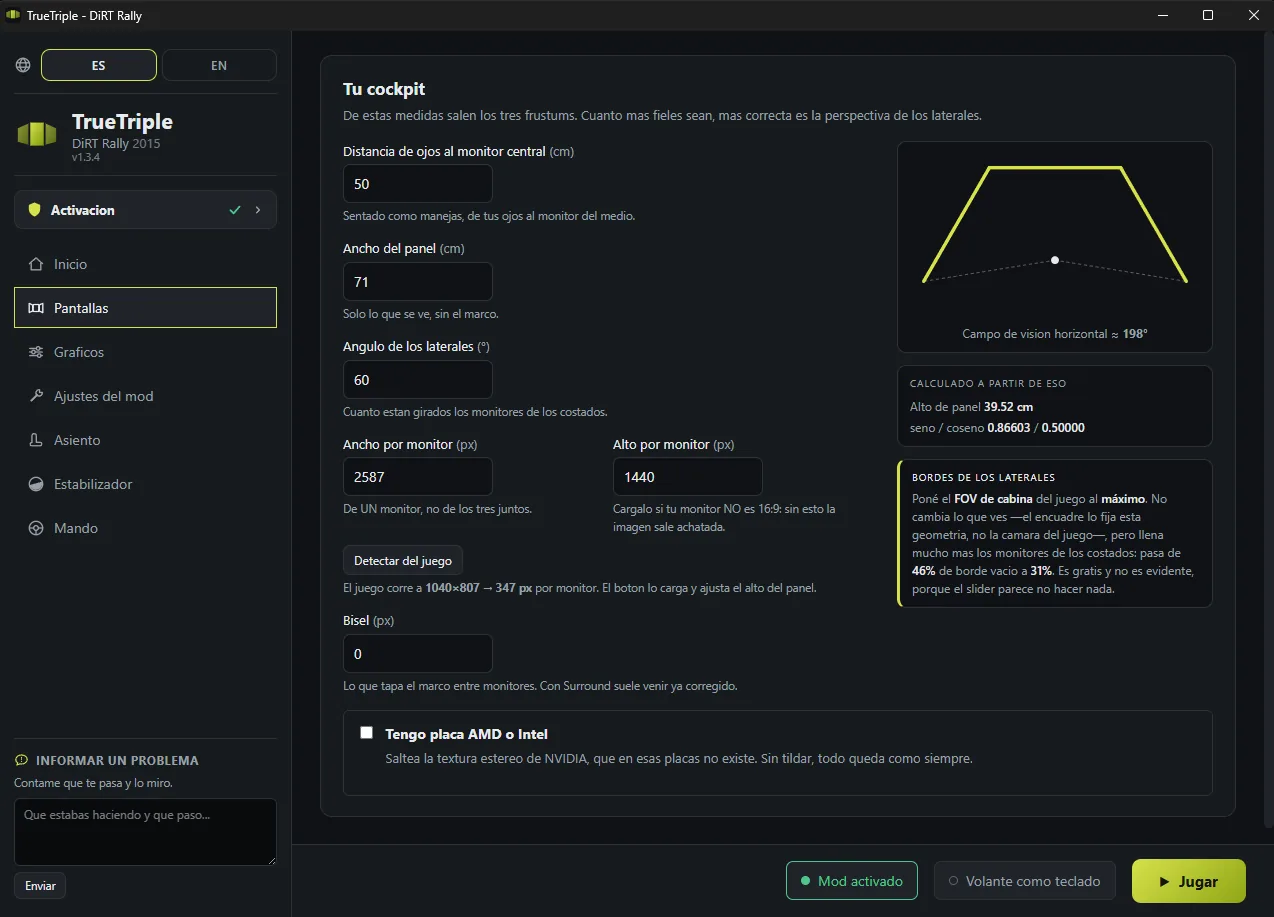Click the problem report text area
The image size is (1274, 917).
pyautogui.click(x=145, y=832)
